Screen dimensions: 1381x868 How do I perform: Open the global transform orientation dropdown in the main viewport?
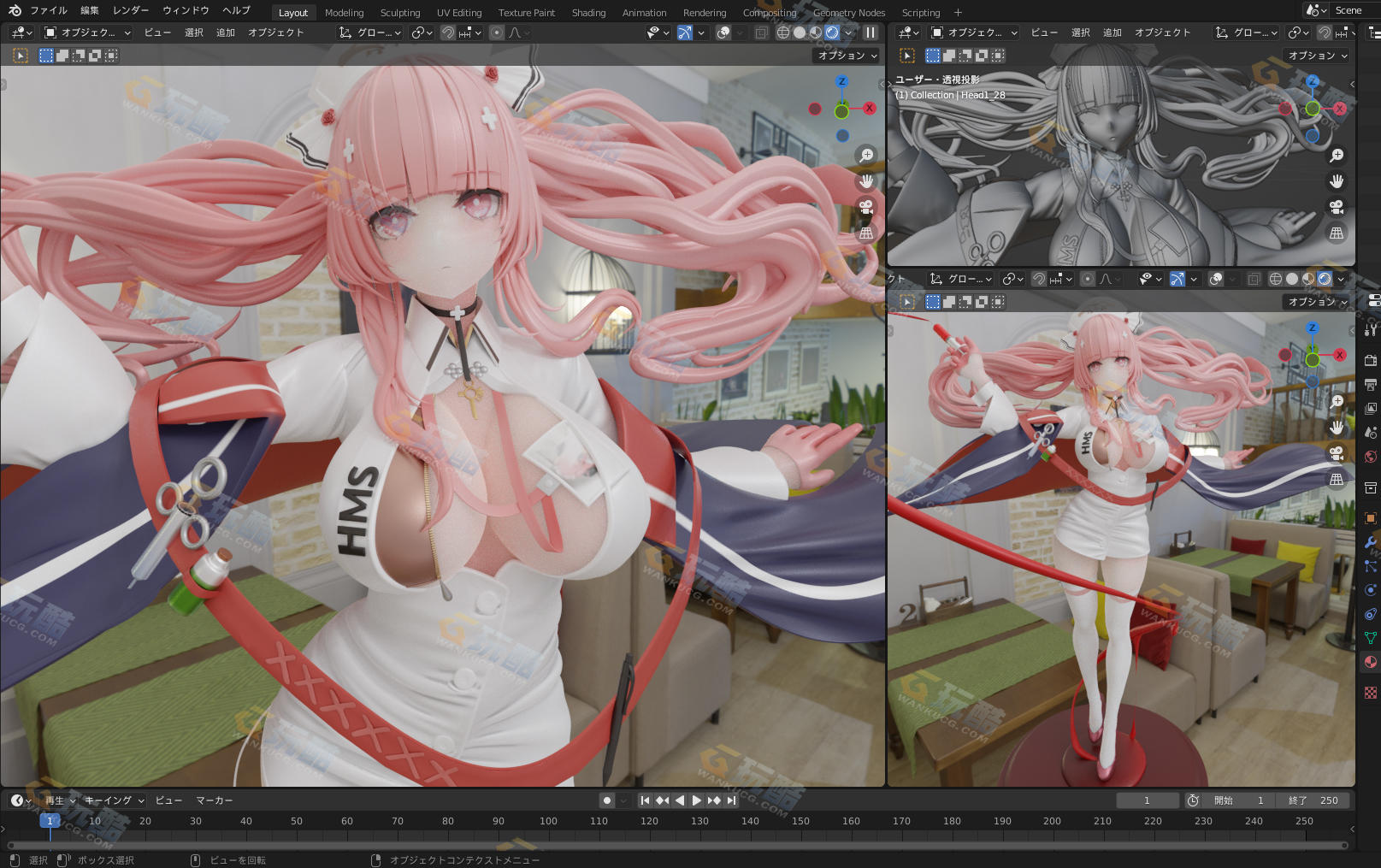[370, 32]
